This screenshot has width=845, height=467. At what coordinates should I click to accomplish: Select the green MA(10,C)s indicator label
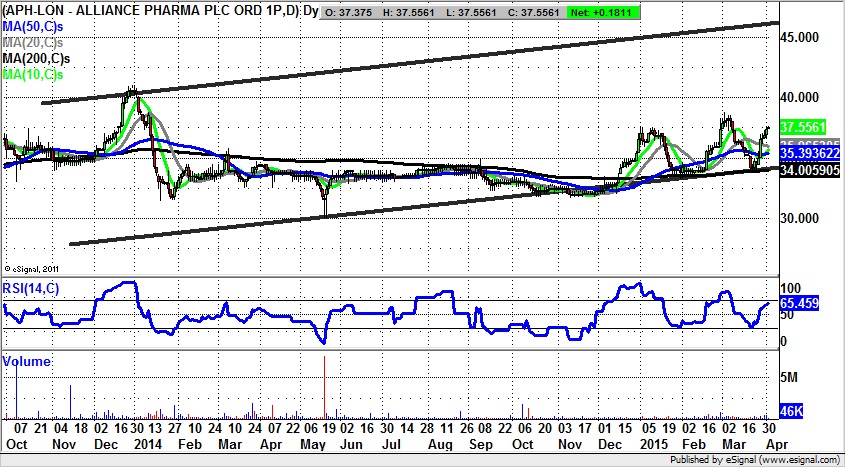[x=31, y=74]
